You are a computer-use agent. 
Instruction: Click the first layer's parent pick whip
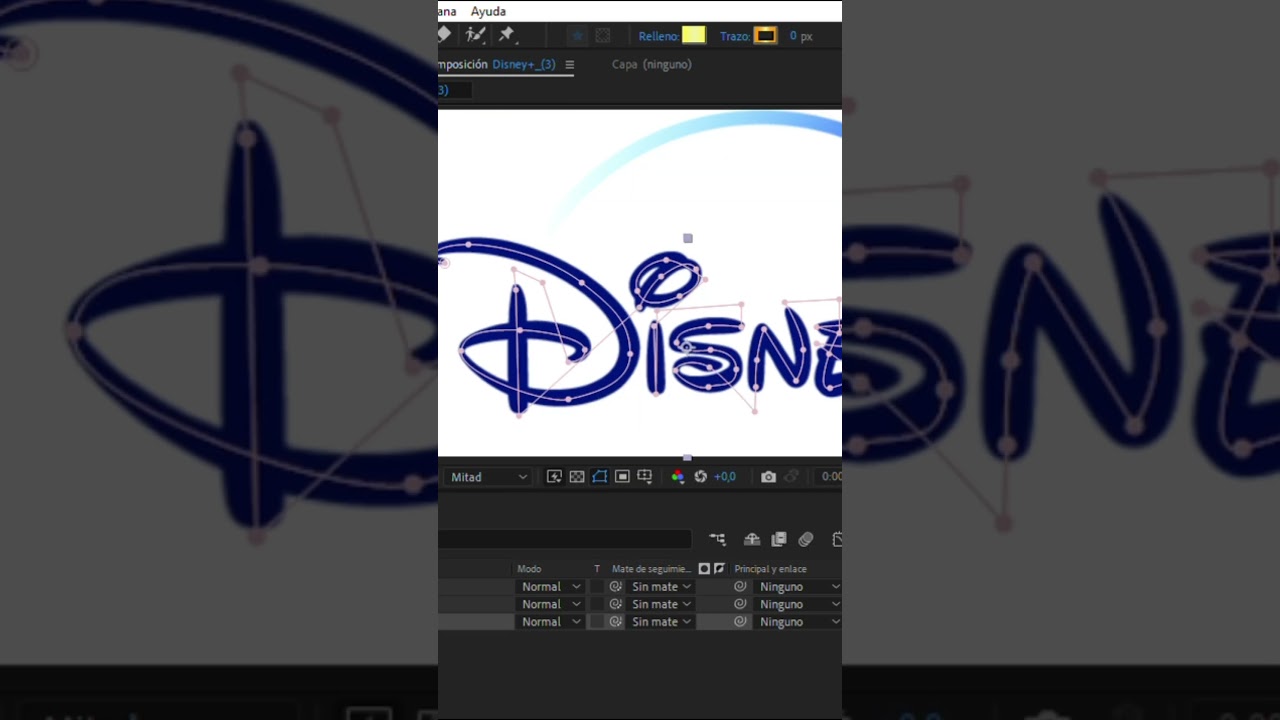click(x=740, y=587)
